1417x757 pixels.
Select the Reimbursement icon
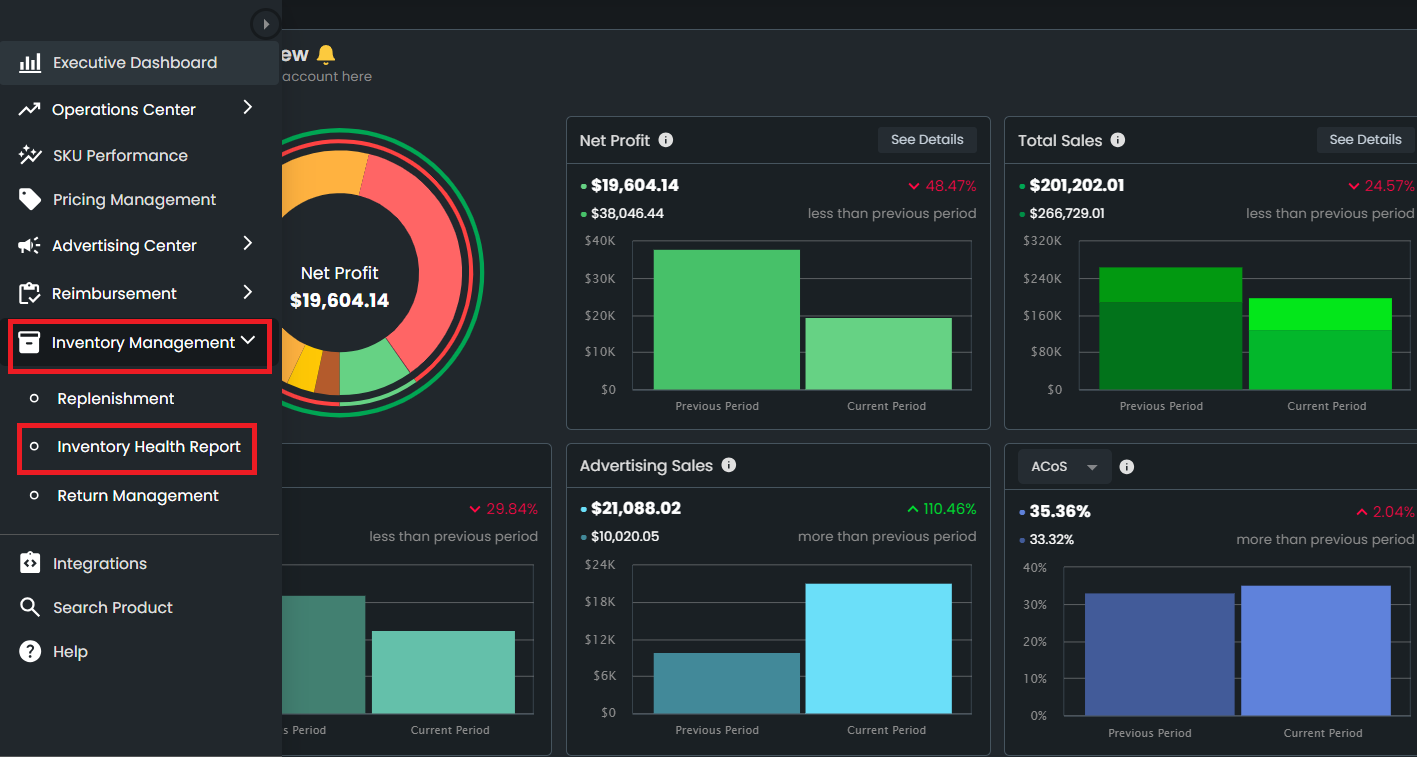29,292
